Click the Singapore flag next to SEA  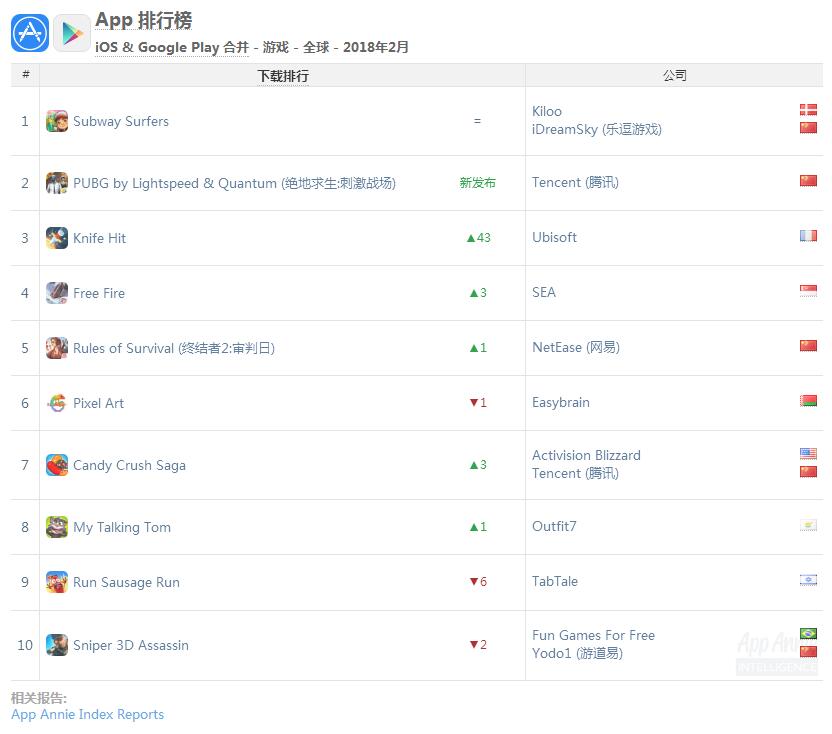click(808, 290)
